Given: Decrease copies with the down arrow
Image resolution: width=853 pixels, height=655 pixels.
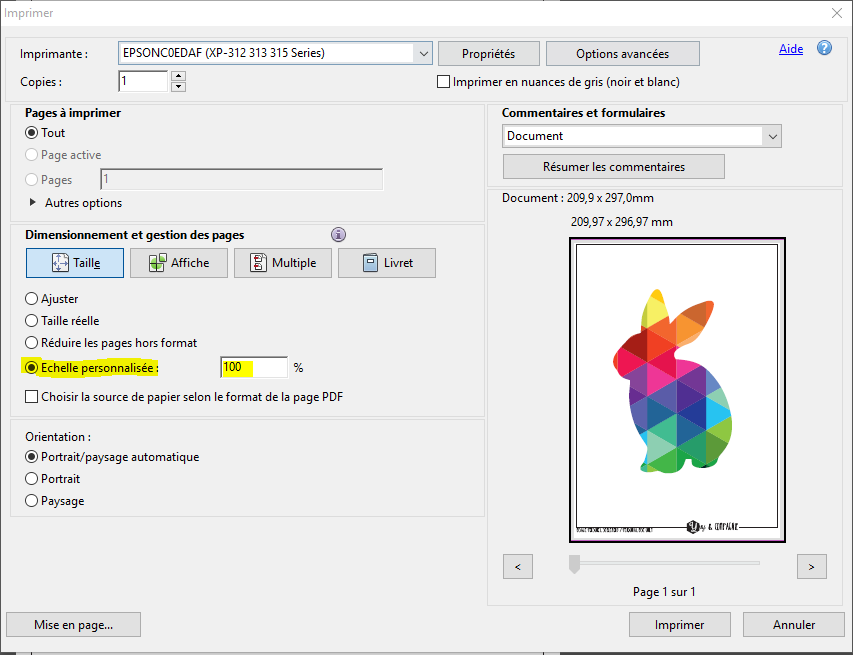Looking at the screenshot, I should tap(178, 87).
